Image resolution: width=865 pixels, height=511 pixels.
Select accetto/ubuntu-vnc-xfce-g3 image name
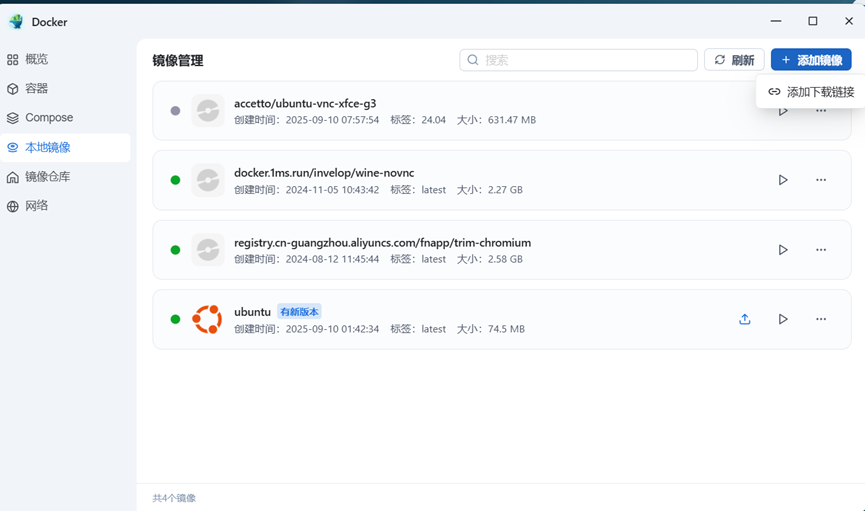[305, 103]
